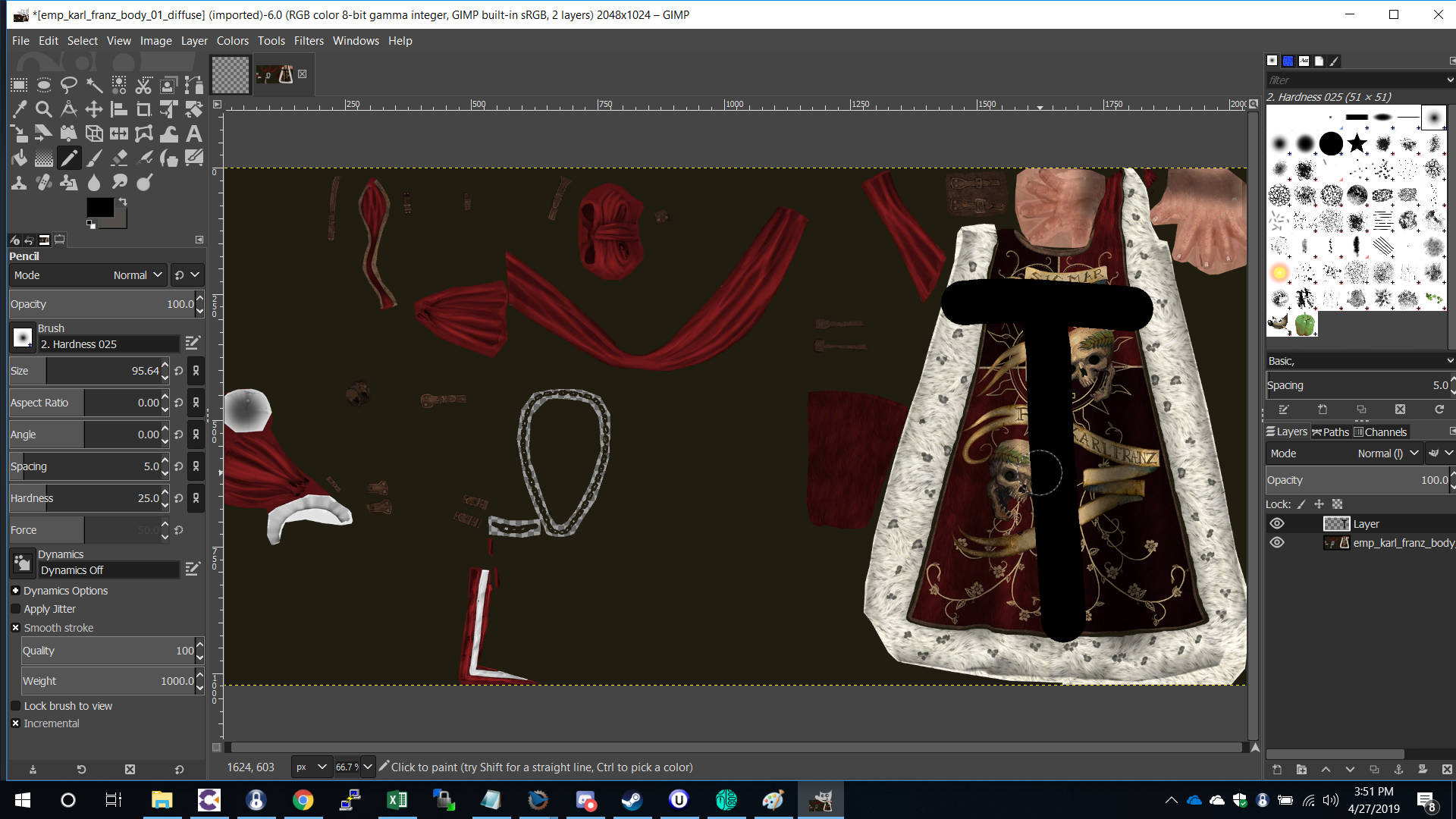The image size is (1456, 819).
Task: Select the Eraser tool
Action: (x=119, y=158)
